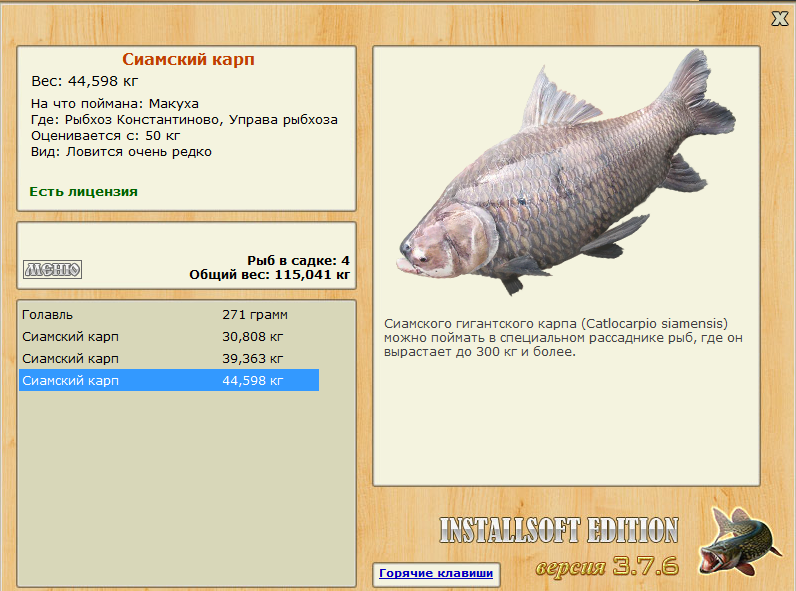Select Голавль 271 грамм in the list

pos(169,315)
